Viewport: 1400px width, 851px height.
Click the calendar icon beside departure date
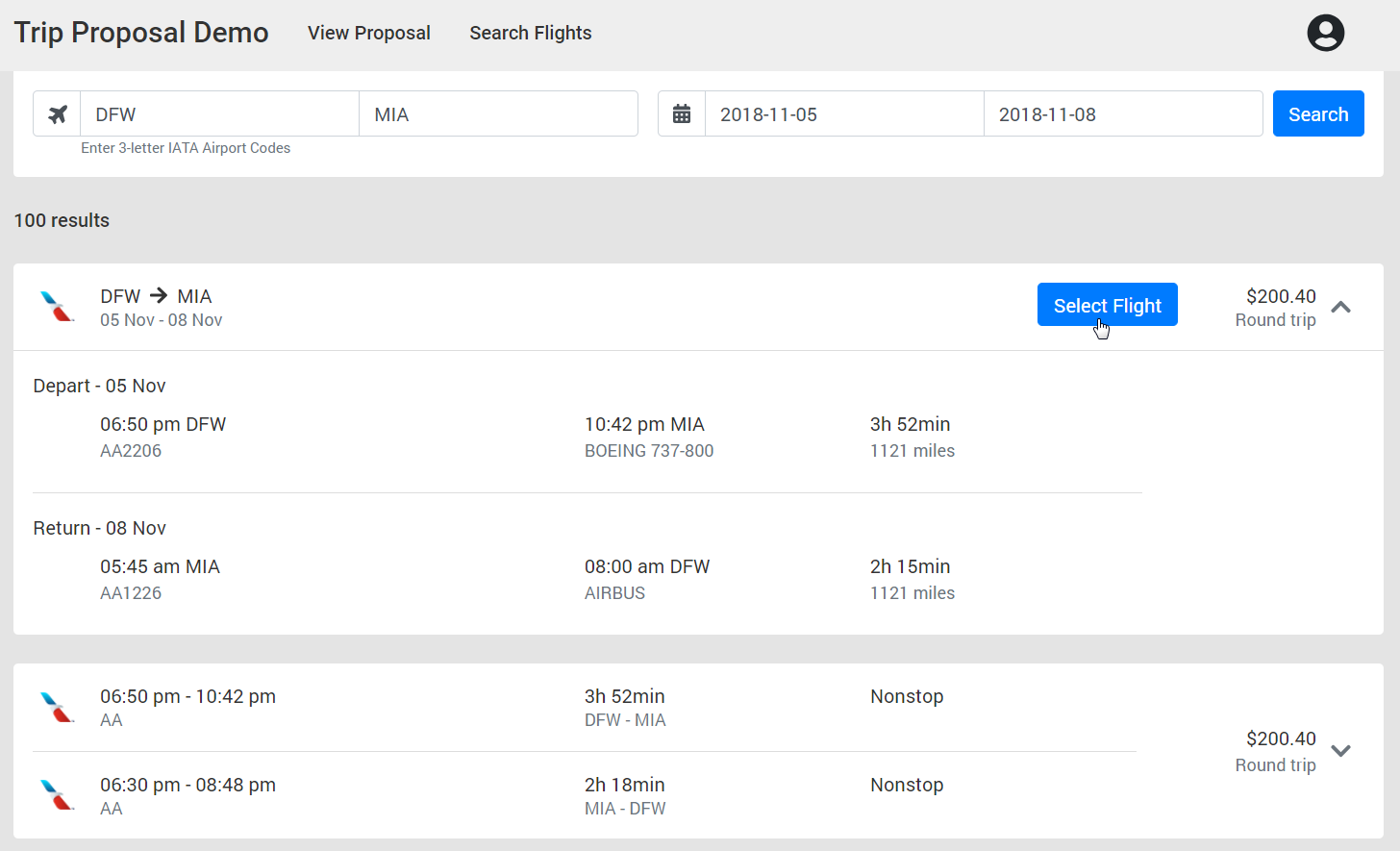(682, 114)
